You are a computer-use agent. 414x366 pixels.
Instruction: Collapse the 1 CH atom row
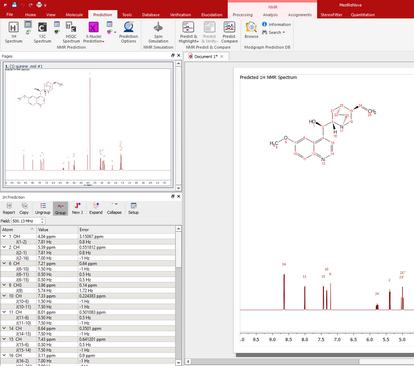(4, 236)
